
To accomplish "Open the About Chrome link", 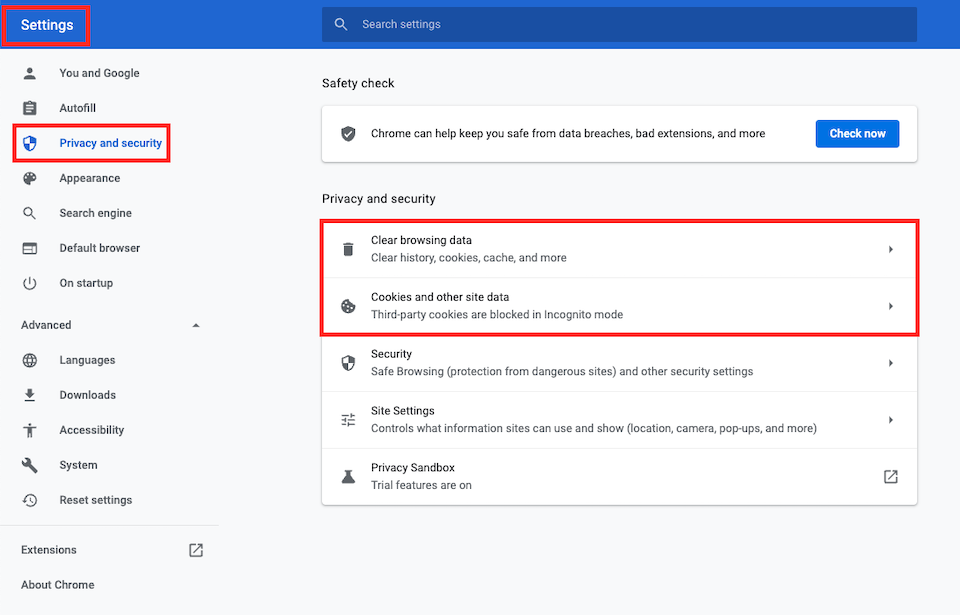I will coord(58,585).
